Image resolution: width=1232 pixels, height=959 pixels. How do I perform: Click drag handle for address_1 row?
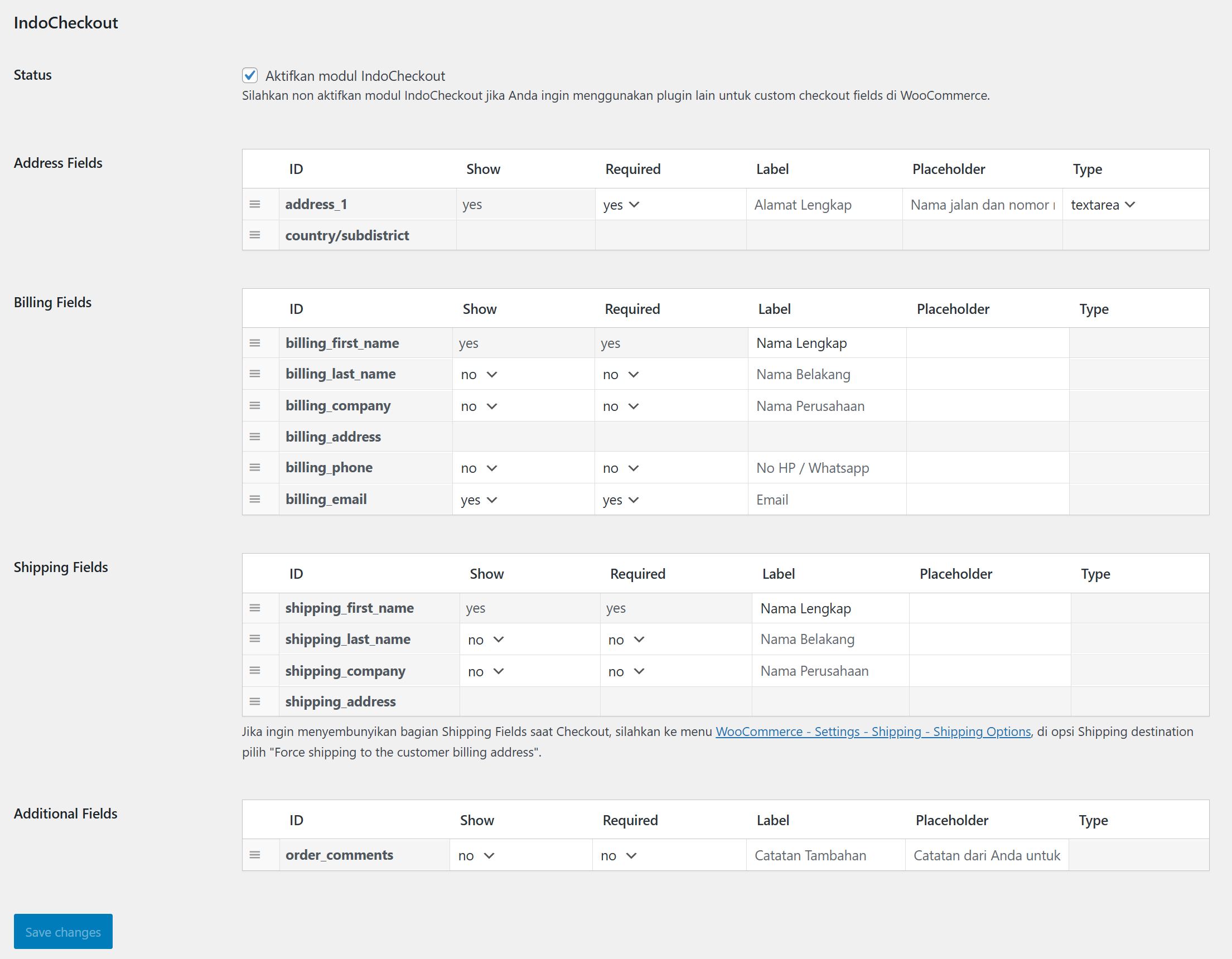pos(255,204)
